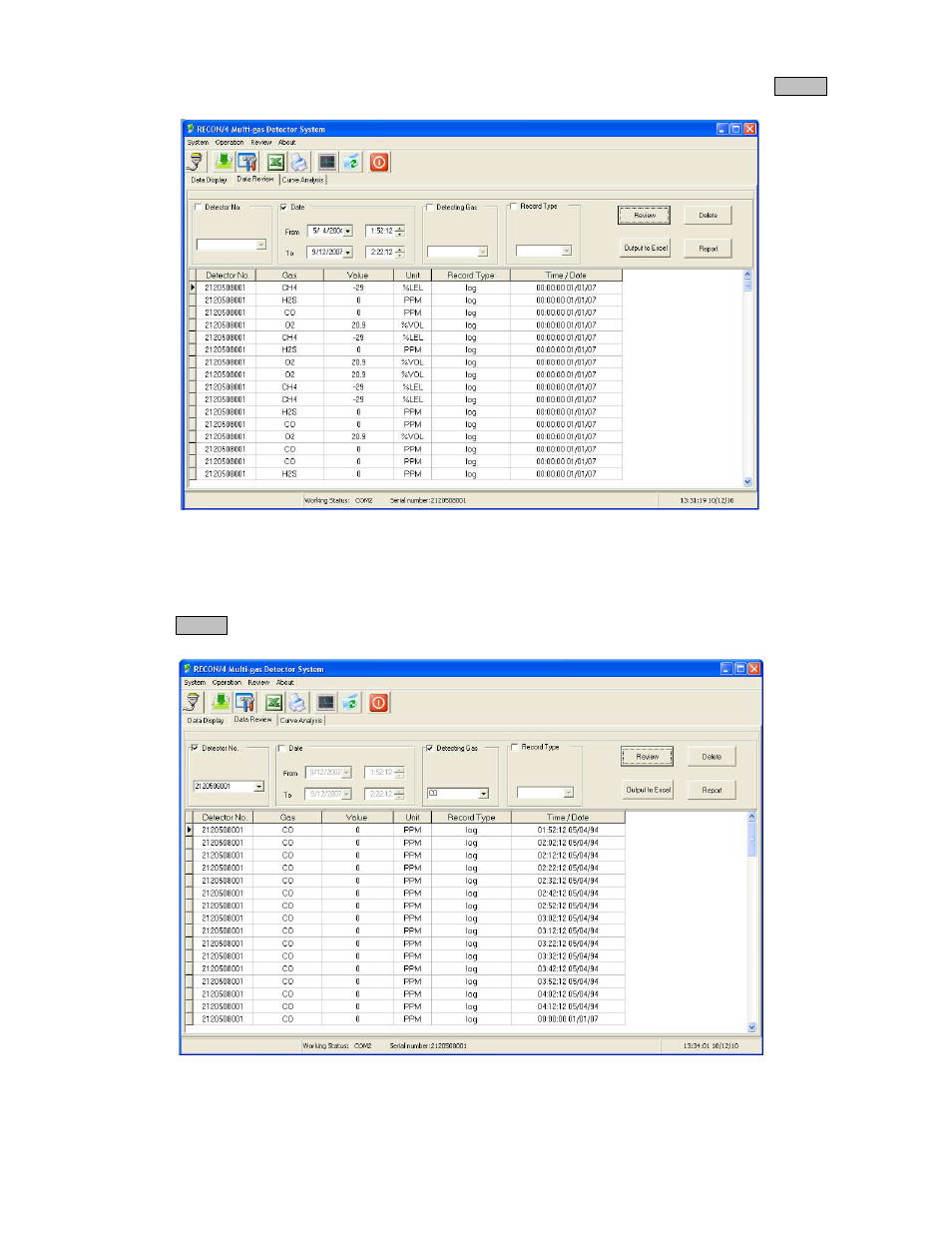
Task: Click the printer icon in the Date-filtered window
Action: point(299,162)
